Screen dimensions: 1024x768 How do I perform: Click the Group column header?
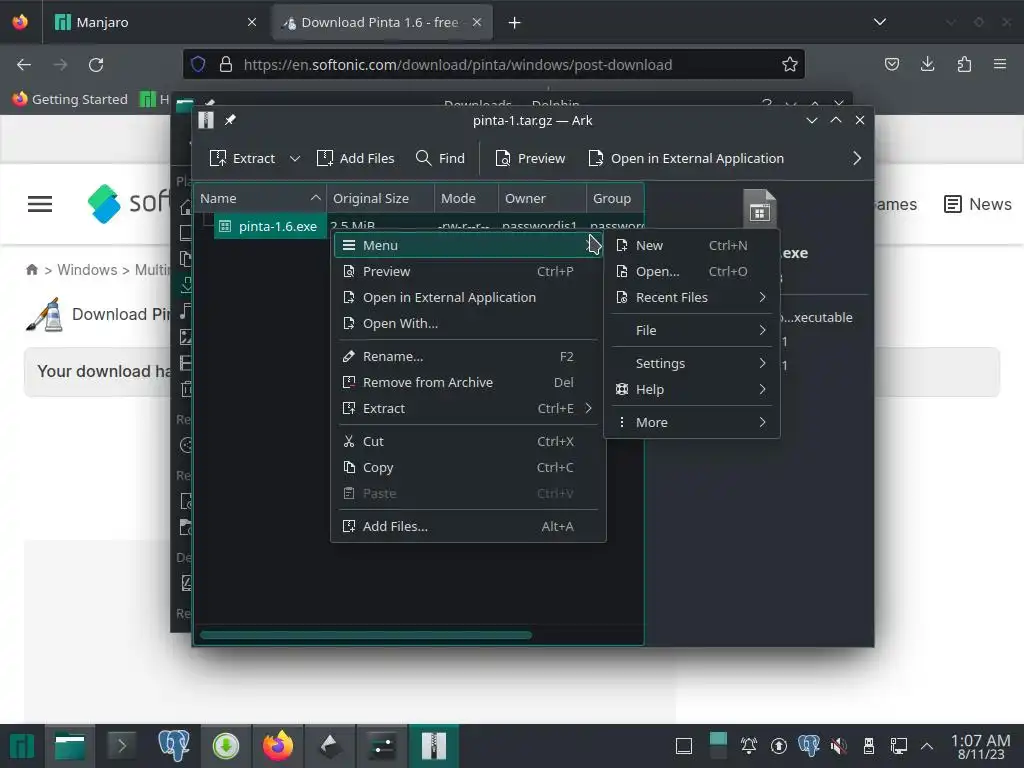(615, 199)
